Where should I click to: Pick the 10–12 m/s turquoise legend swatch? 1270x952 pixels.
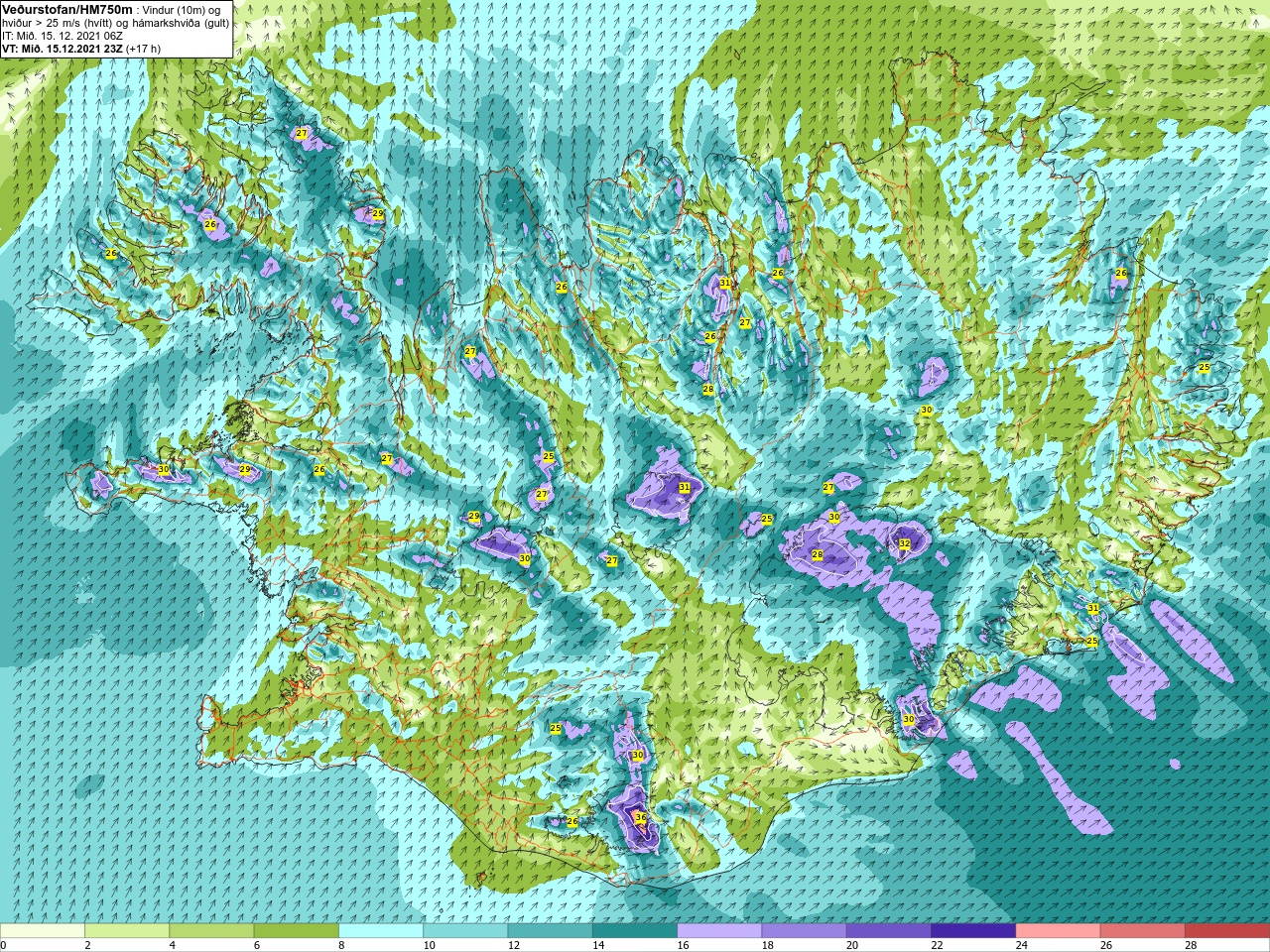(465, 931)
